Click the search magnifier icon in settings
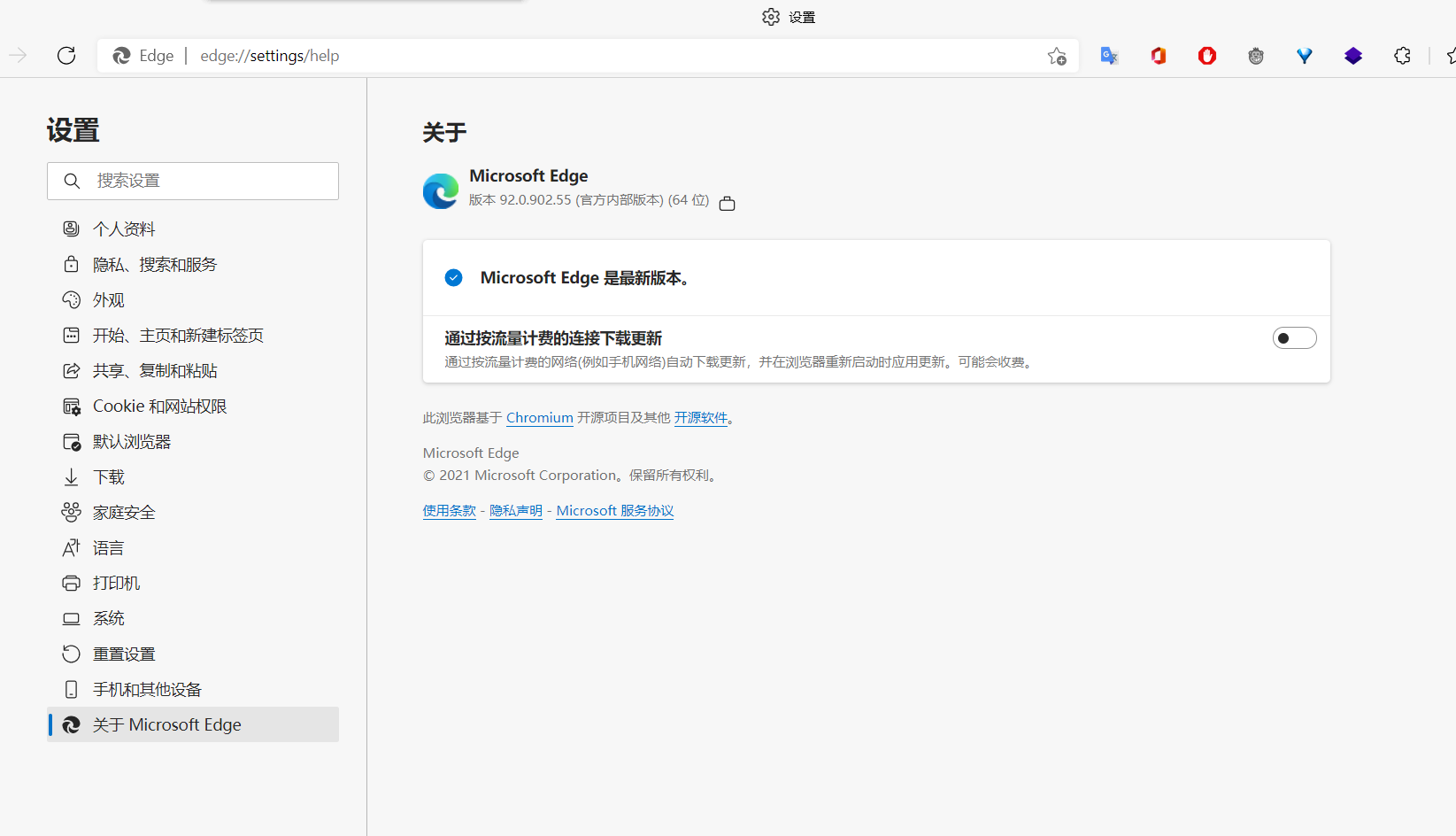This screenshot has width=1456, height=836. coord(73,181)
